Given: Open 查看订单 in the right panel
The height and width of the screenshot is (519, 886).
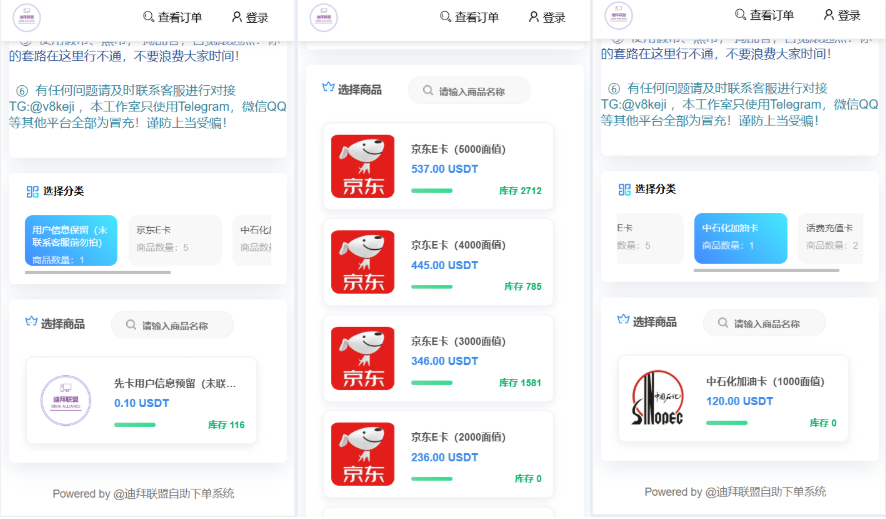Looking at the screenshot, I should (765, 15).
